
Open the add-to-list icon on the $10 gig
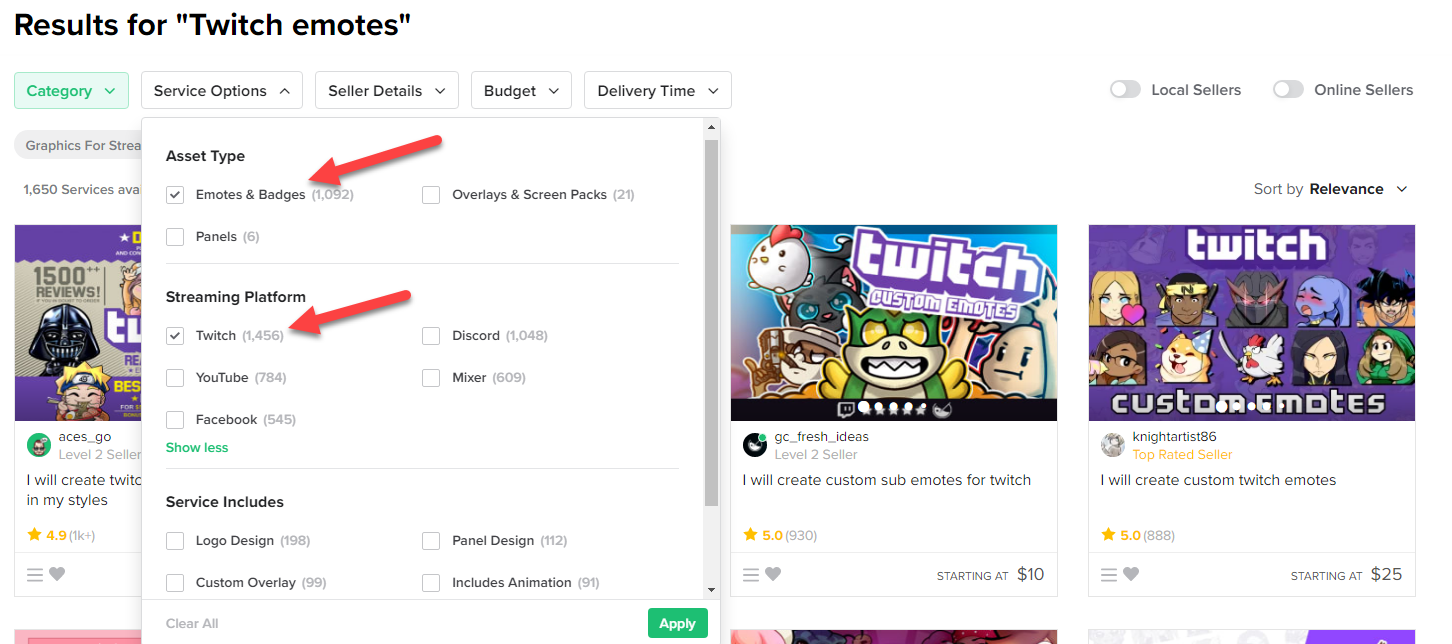point(751,574)
